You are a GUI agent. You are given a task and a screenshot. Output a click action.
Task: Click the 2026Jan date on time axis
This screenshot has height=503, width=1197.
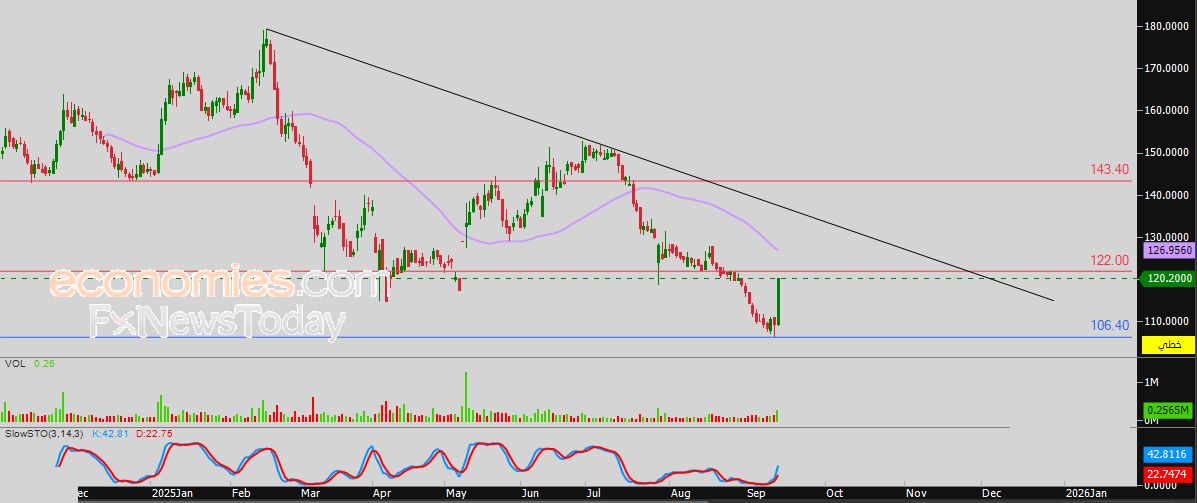(1085, 493)
